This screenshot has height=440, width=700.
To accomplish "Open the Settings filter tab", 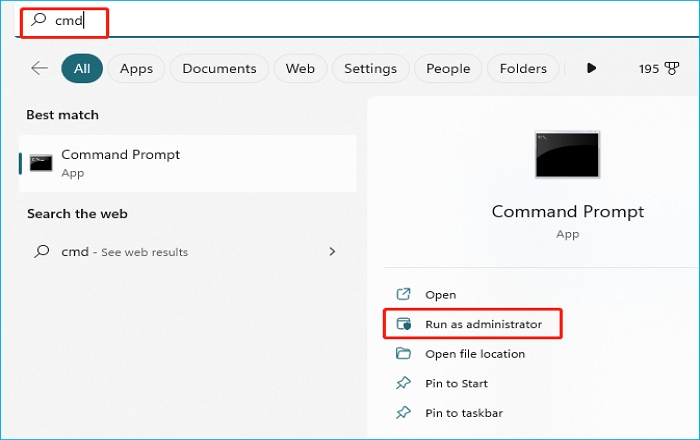I will pos(371,68).
